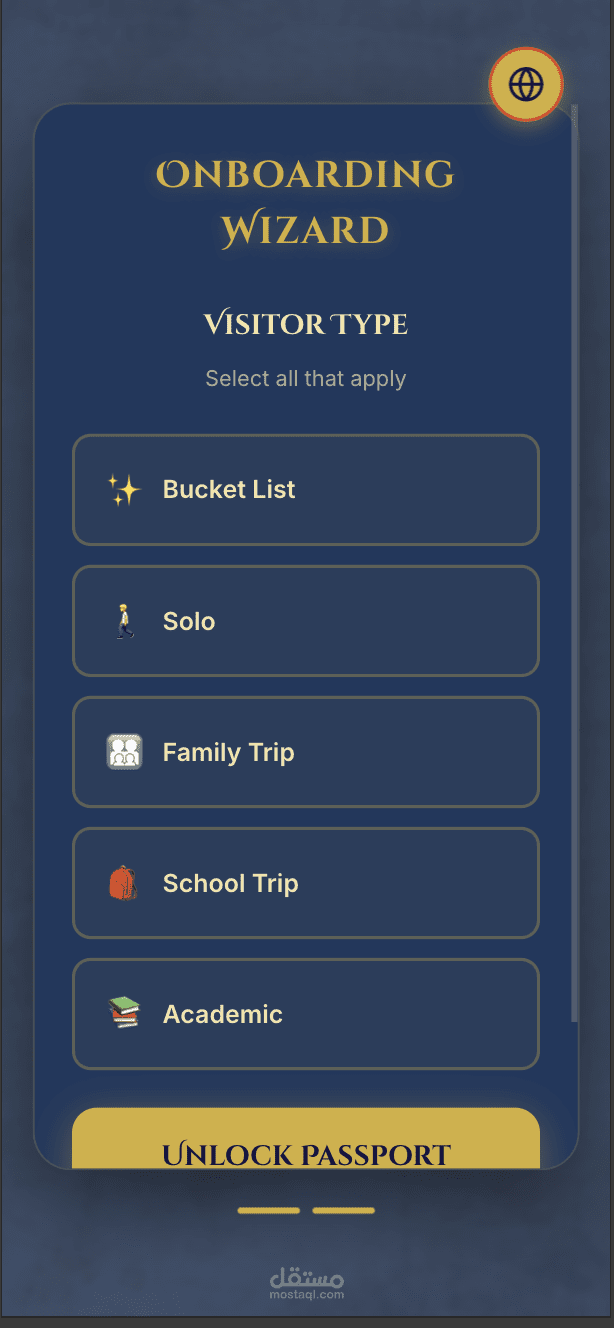Viewport: 614px width, 1328px height.
Task: Enable the Family Trip option
Action: [306, 752]
